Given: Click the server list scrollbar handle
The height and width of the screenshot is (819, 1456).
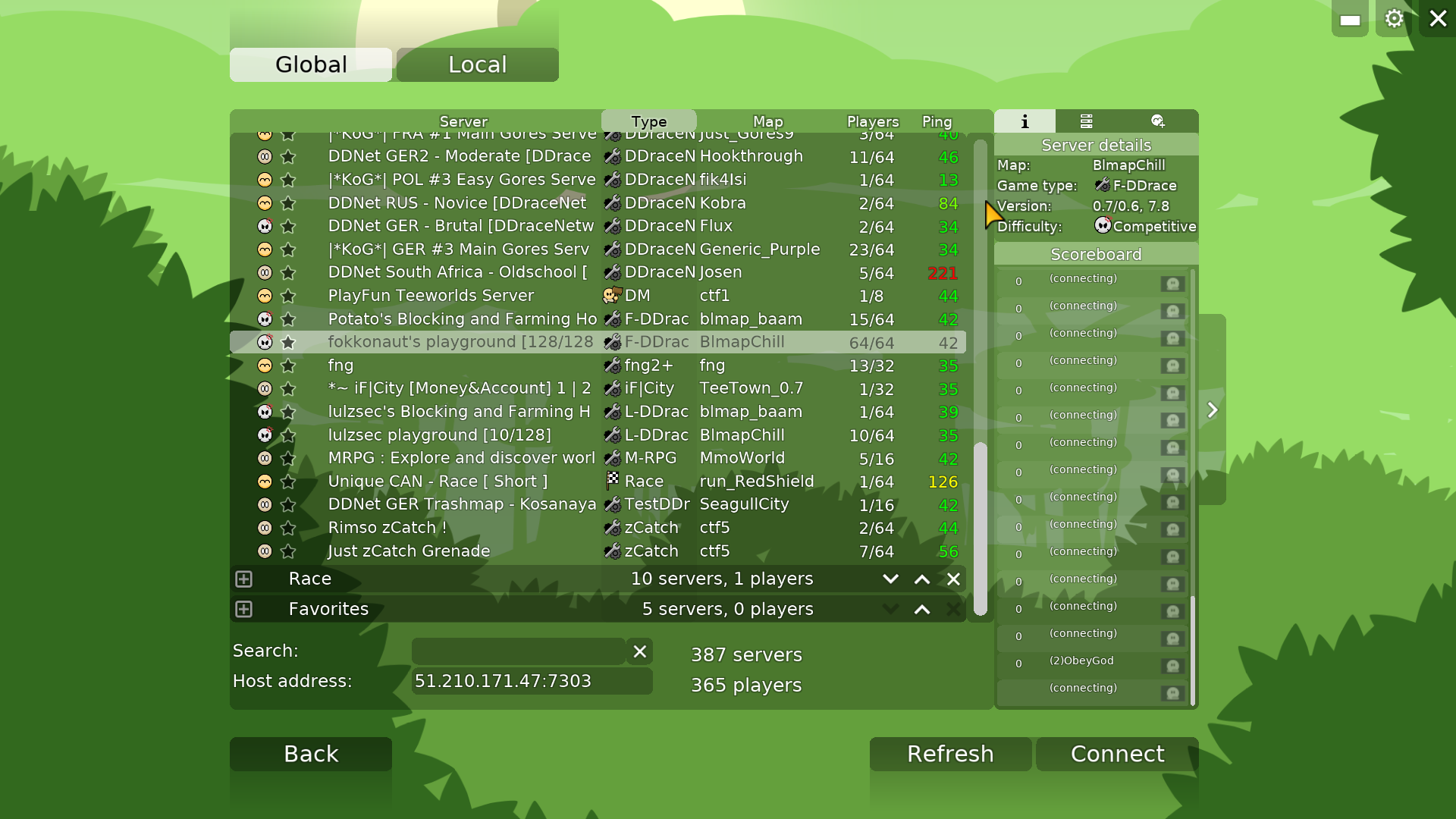Looking at the screenshot, I should tap(981, 529).
